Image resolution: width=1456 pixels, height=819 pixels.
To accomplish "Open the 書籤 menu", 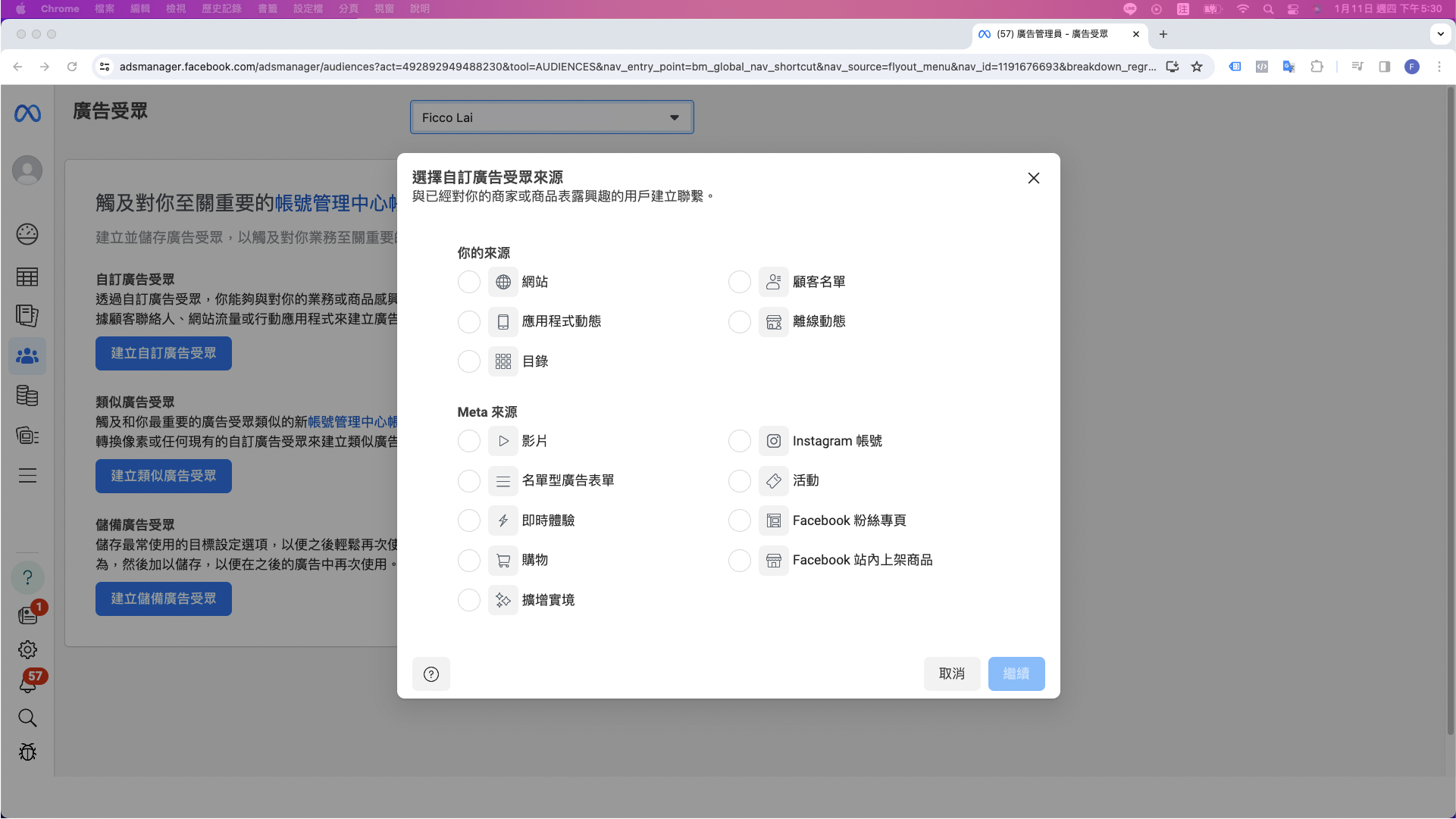I will 268,9.
